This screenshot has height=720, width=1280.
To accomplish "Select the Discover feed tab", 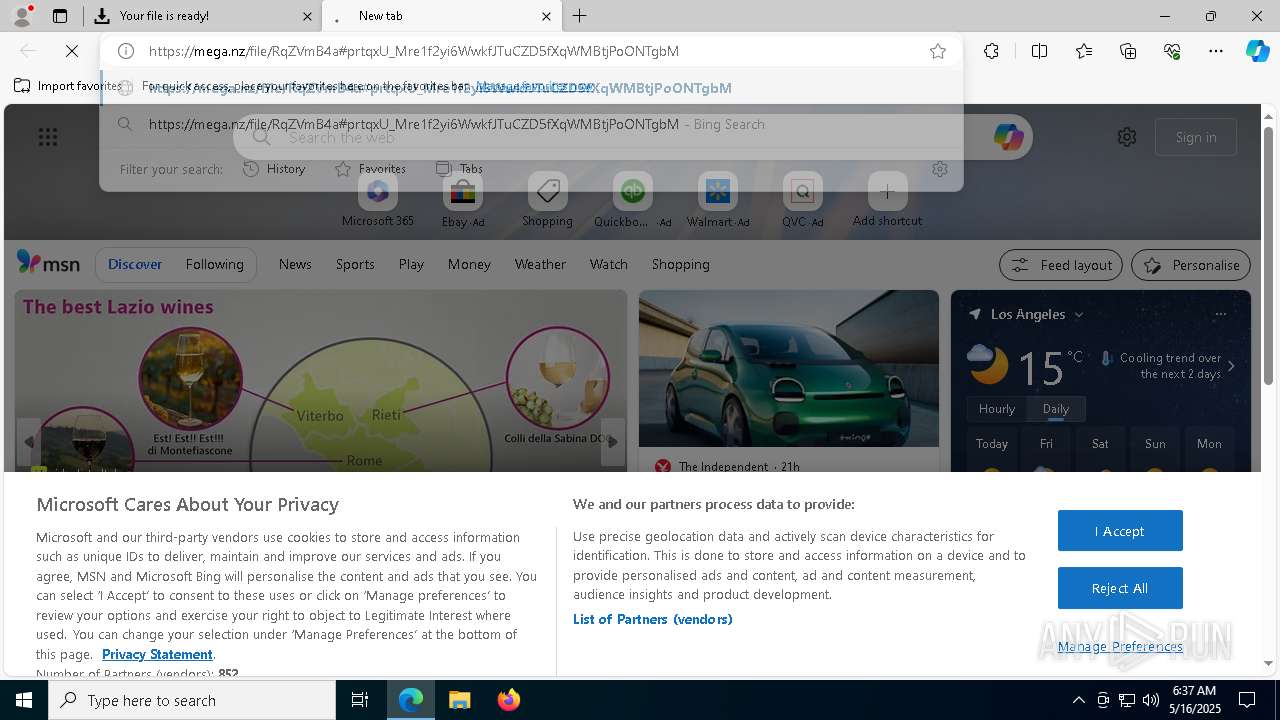I will [134, 264].
